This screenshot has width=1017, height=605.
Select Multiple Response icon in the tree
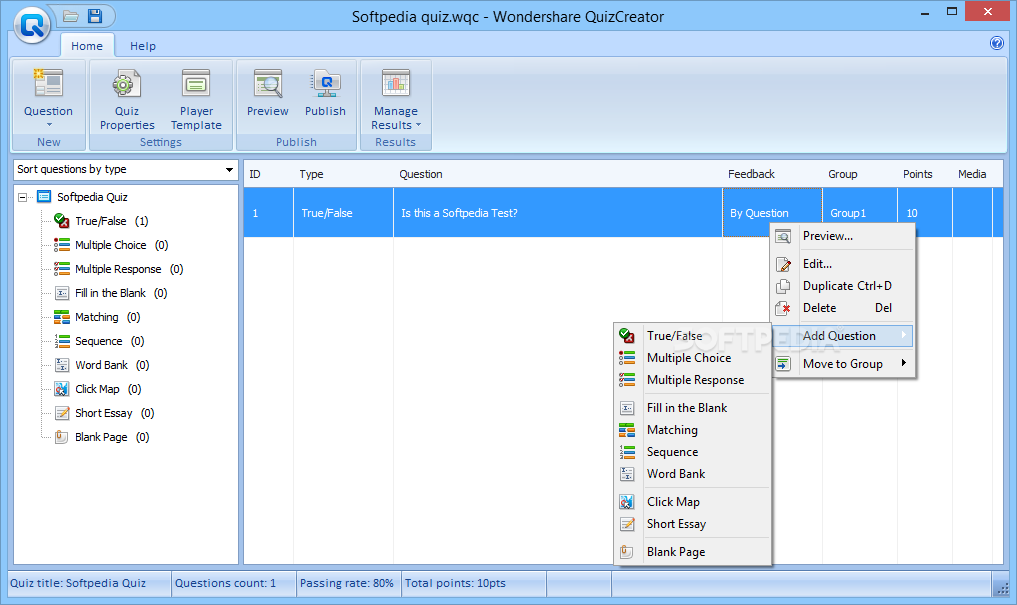pos(62,269)
